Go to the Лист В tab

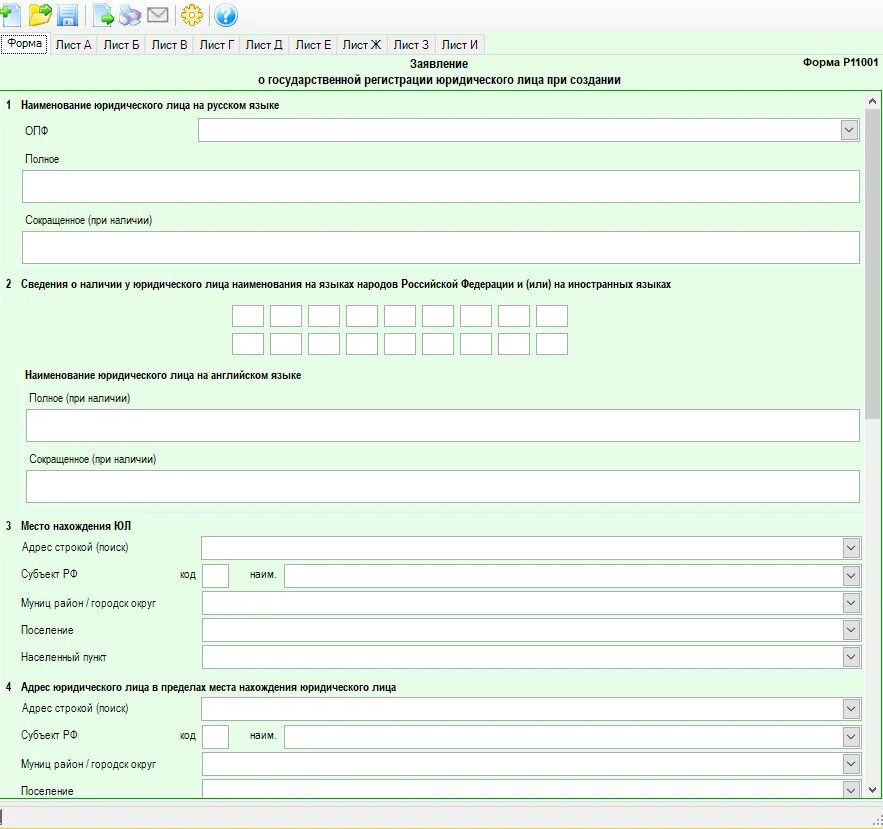(x=169, y=44)
